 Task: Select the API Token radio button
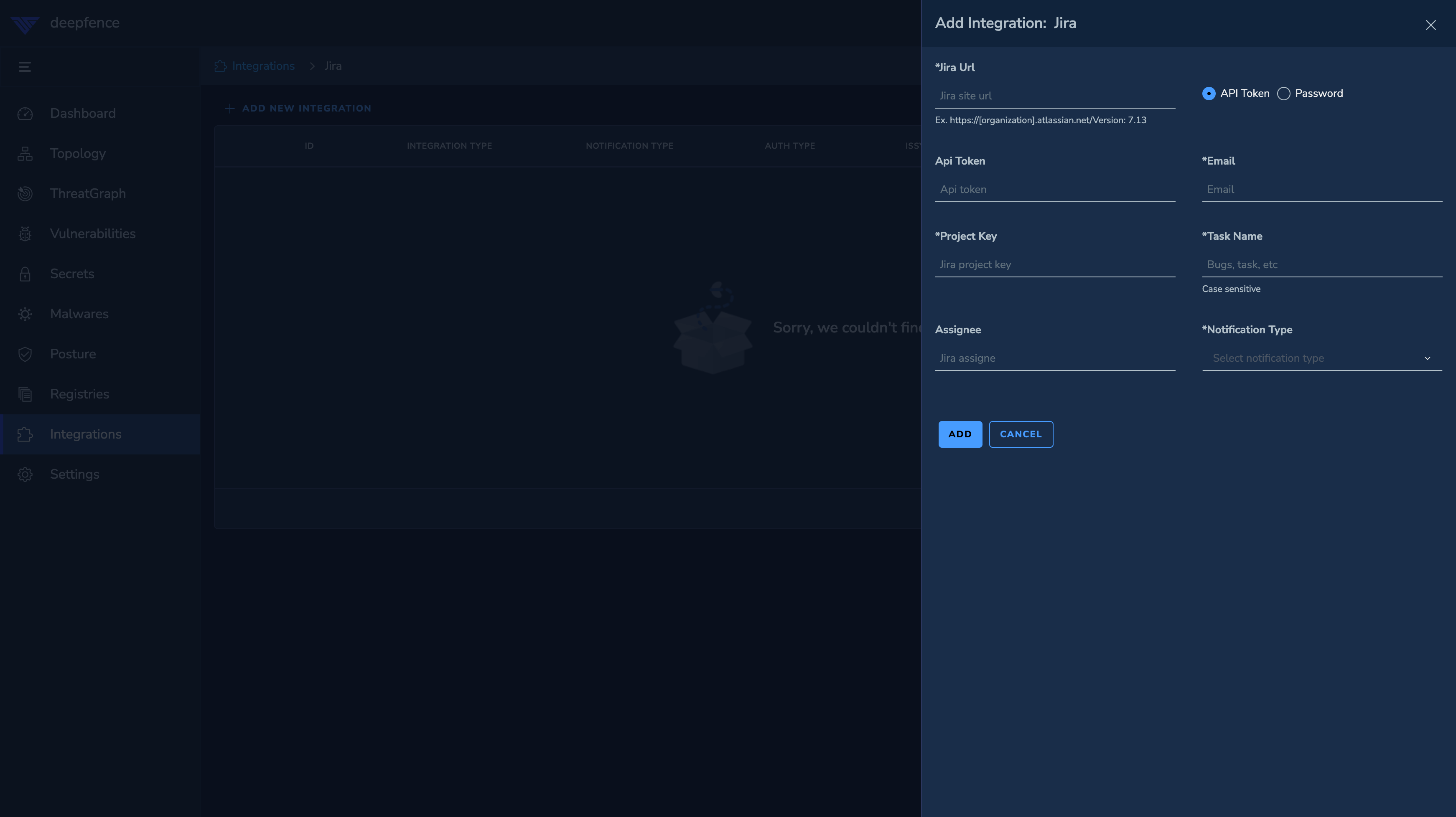pos(1209,94)
